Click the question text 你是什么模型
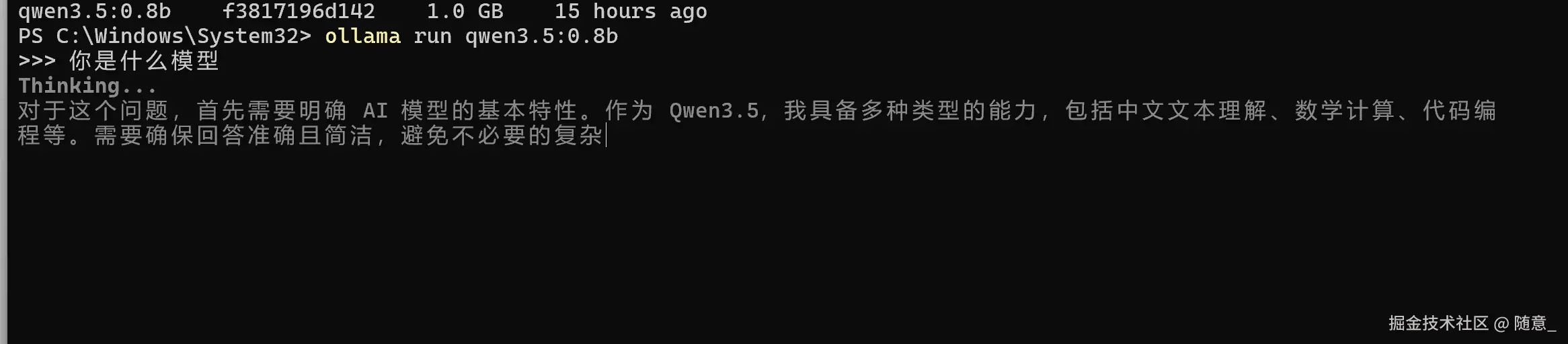The width and height of the screenshot is (1568, 344). 144,61
